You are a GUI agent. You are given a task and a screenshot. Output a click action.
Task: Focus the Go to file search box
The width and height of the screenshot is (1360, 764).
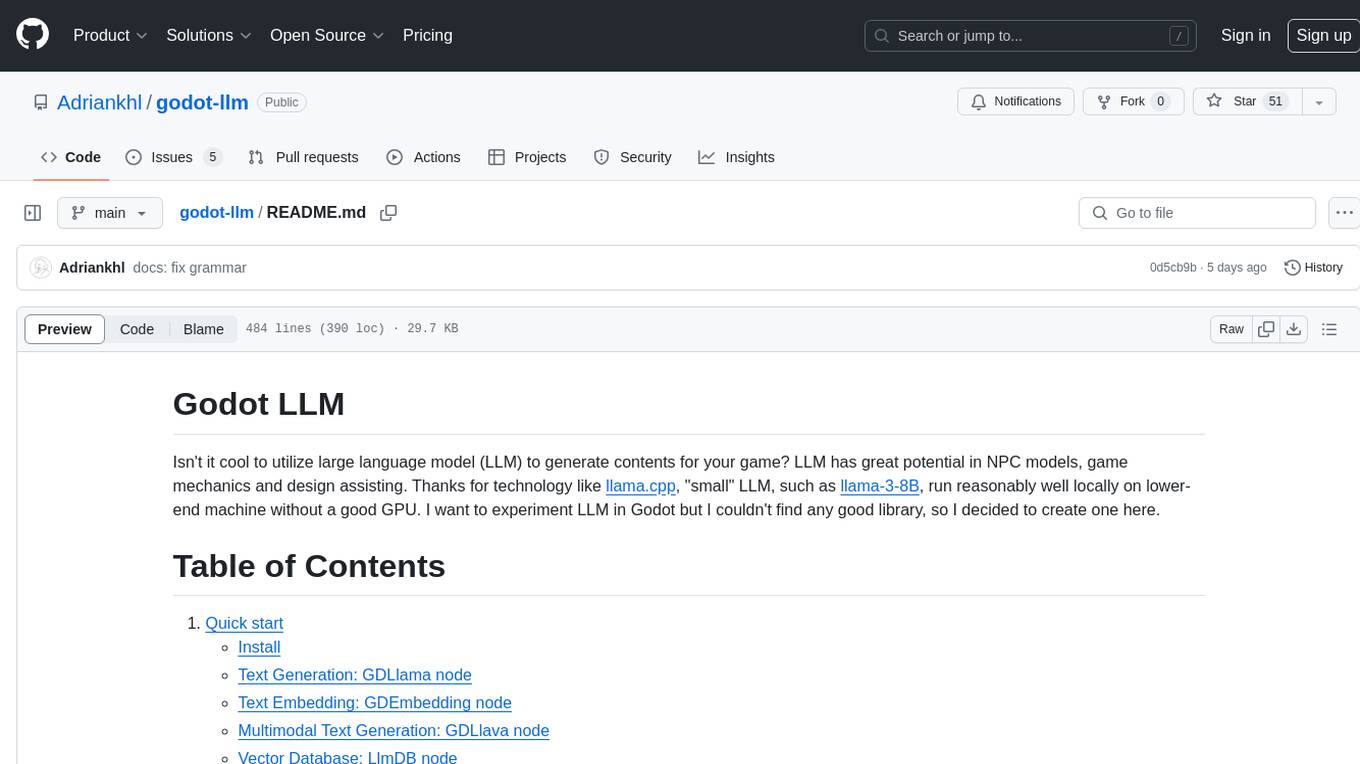point(1197,213)
